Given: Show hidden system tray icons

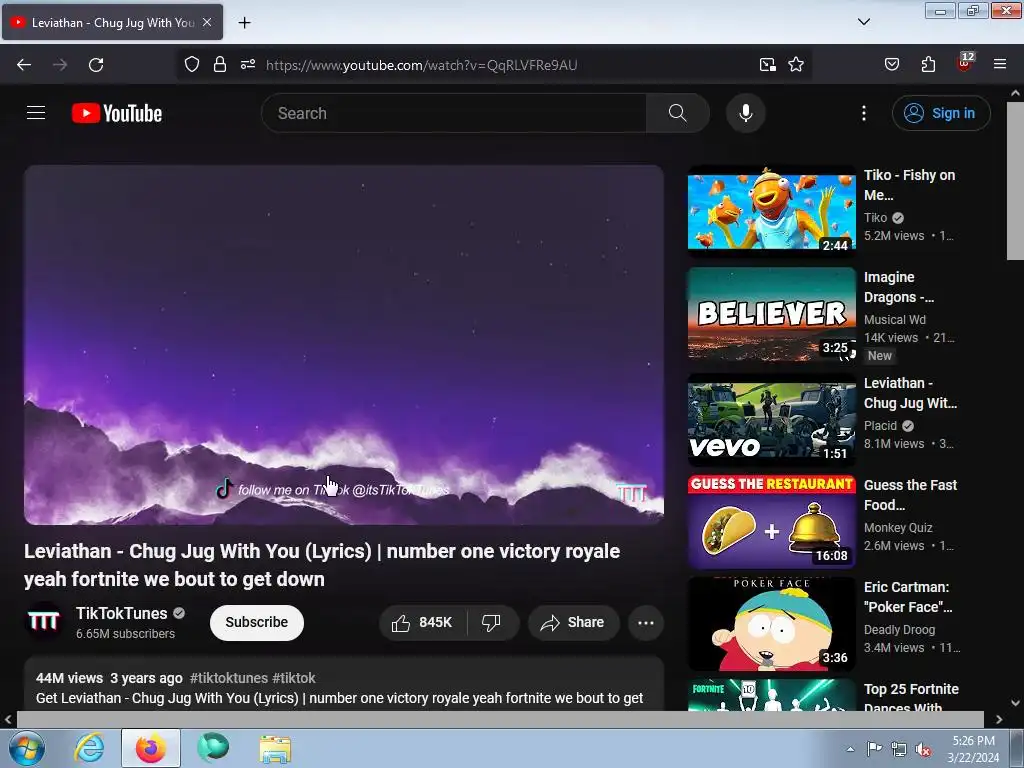Looking at the screenshot, I should coord(850,749).
